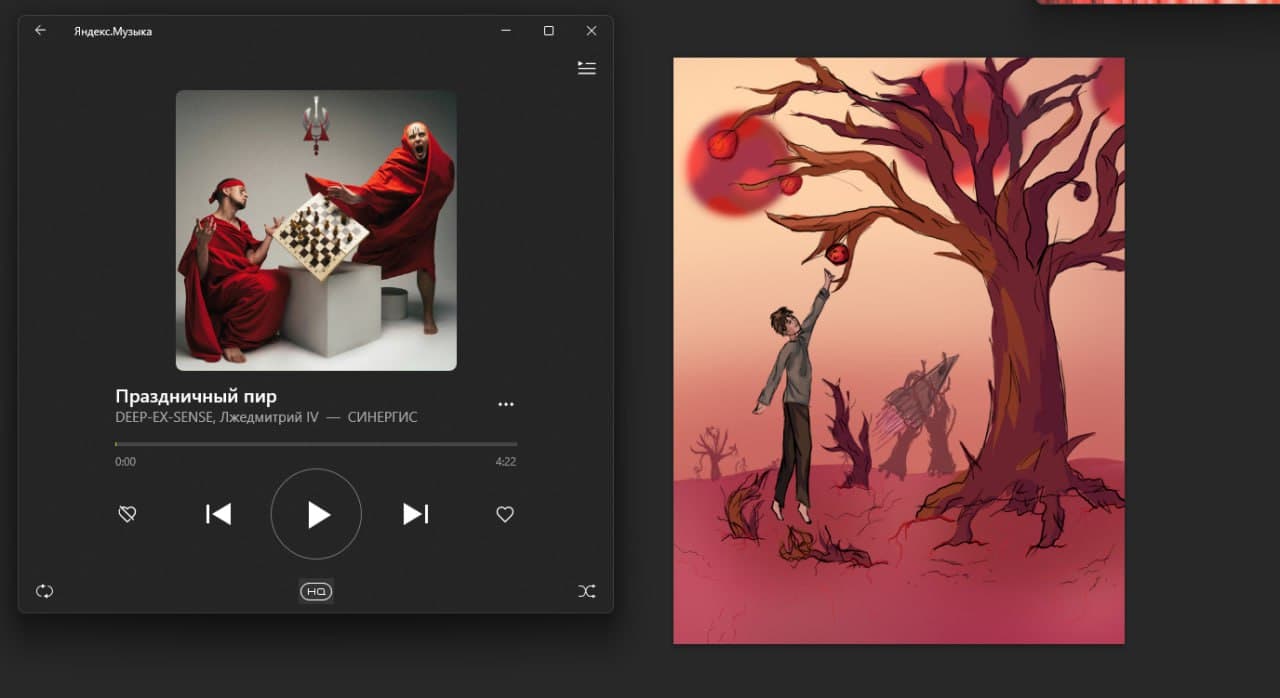Like the track with the heart icon

coord(505,514)
